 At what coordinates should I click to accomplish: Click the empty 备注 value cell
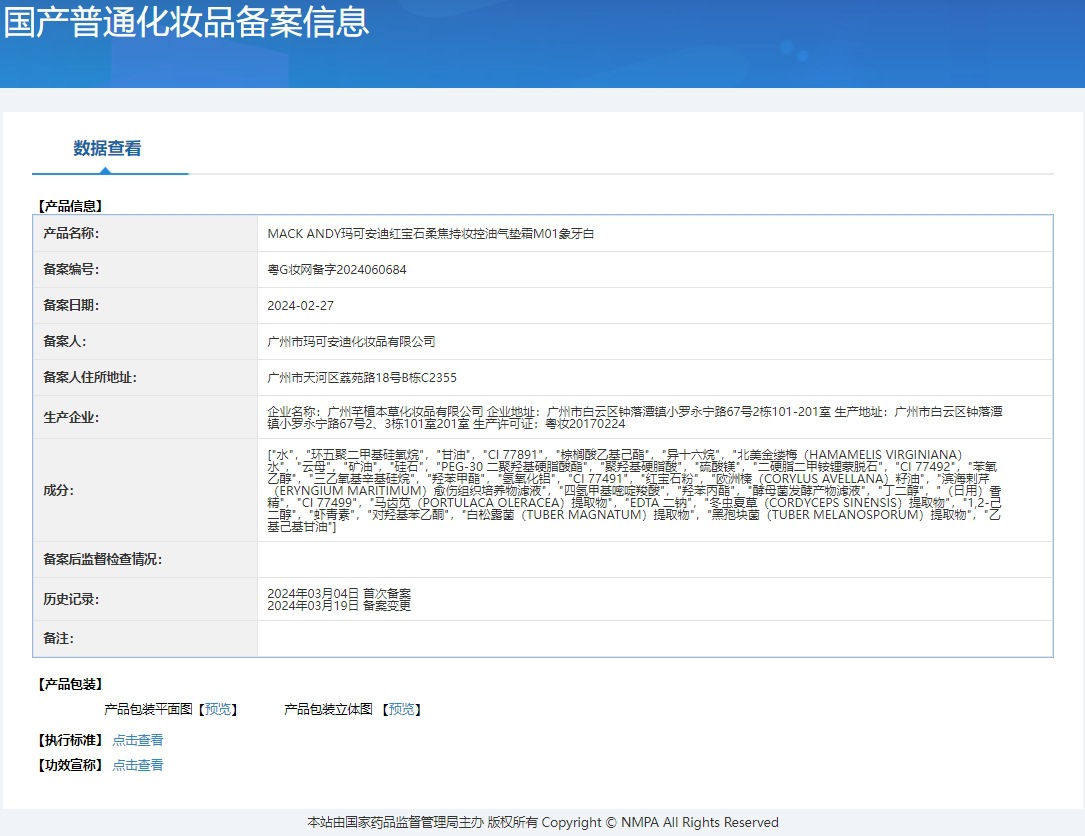(x=654, y=639)
